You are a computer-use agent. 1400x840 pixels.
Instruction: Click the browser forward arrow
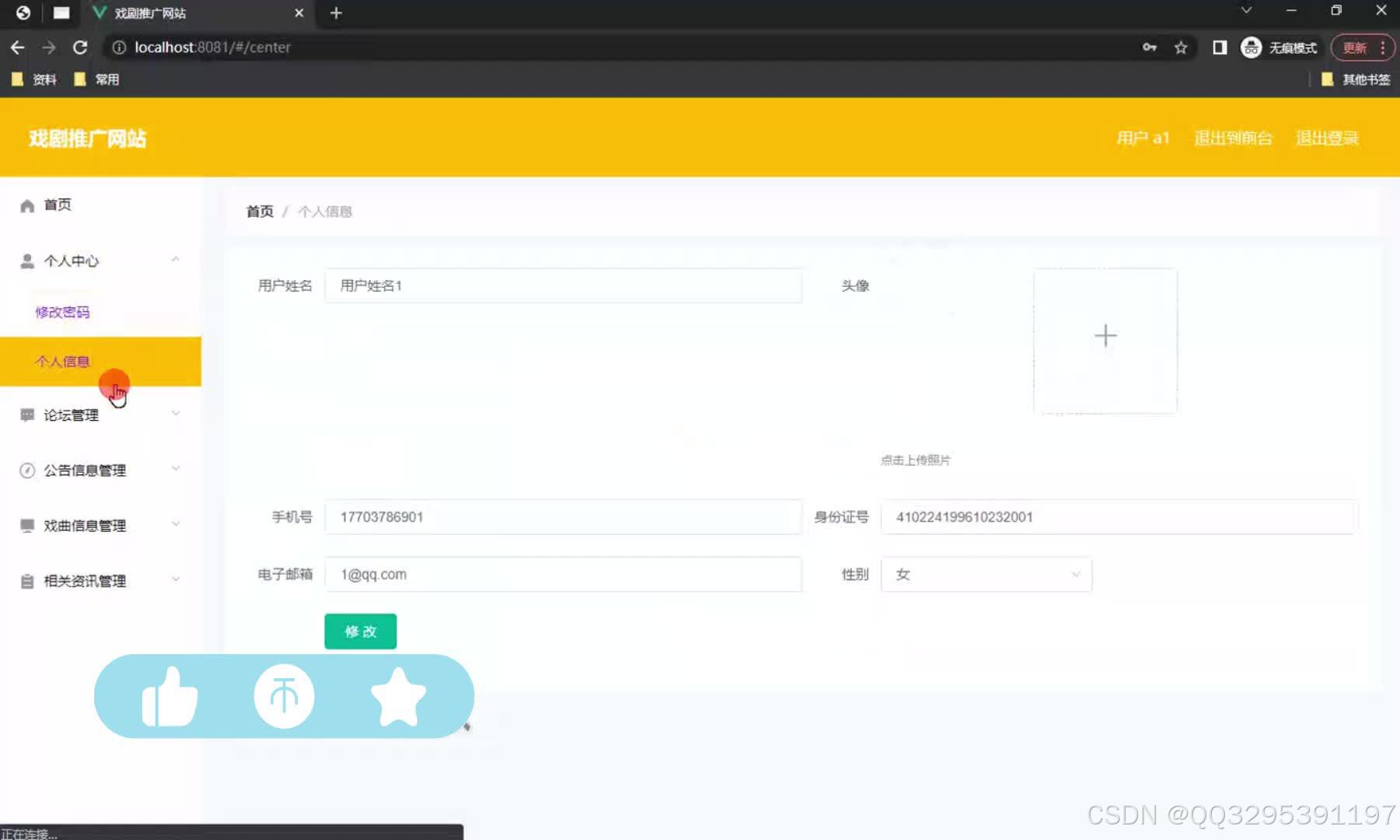[49, 47]
